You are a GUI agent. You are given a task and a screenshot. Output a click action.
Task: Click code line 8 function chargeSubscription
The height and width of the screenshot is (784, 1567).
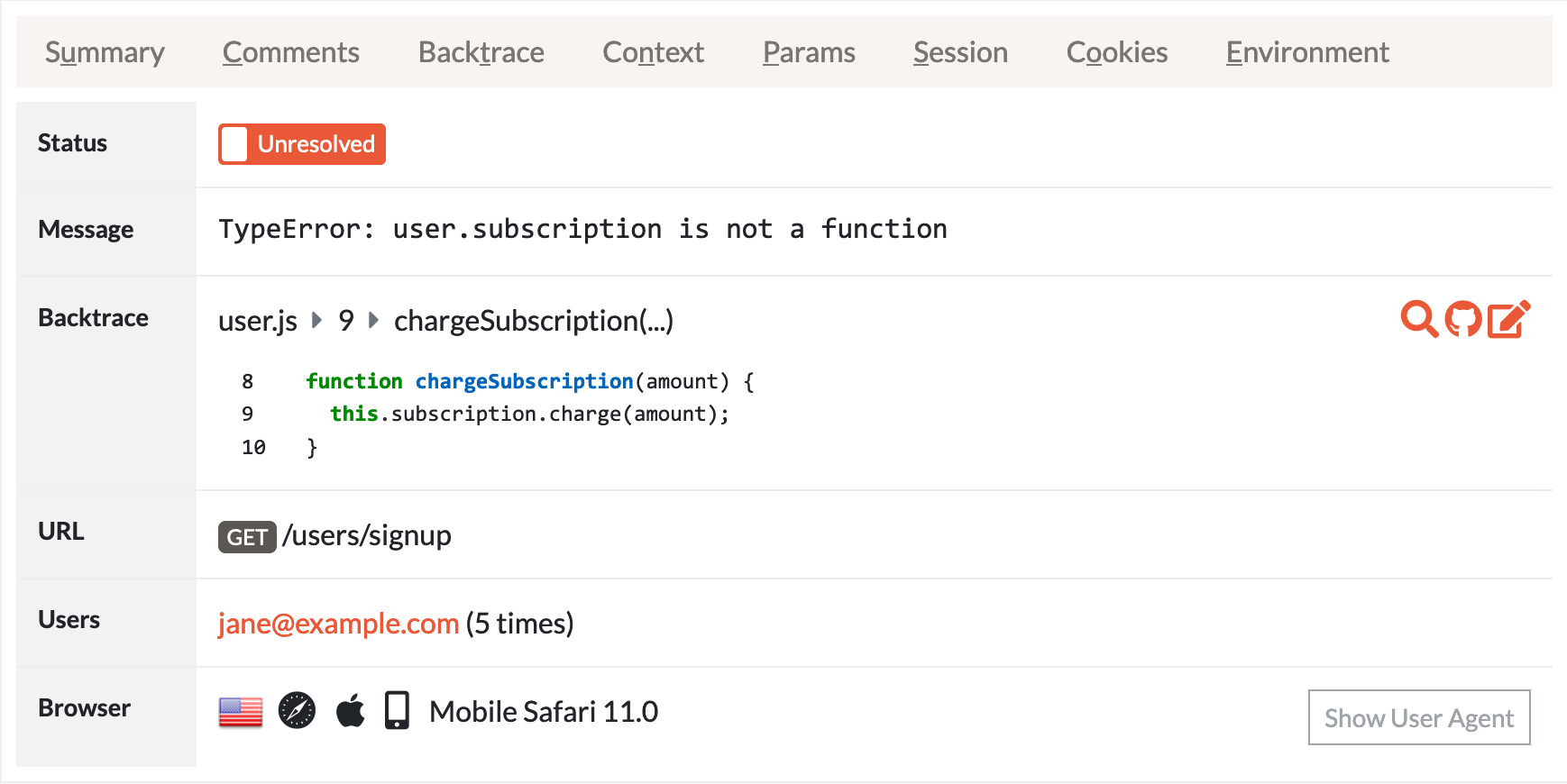point(530,381)
